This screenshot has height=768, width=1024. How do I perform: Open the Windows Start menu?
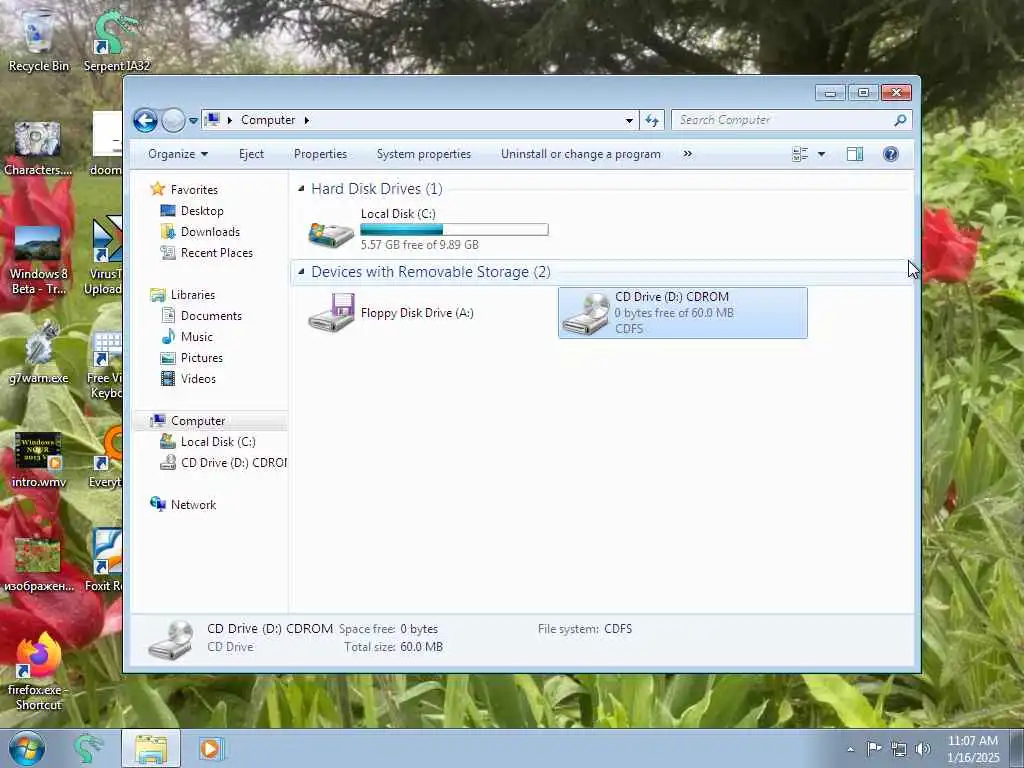26,748
